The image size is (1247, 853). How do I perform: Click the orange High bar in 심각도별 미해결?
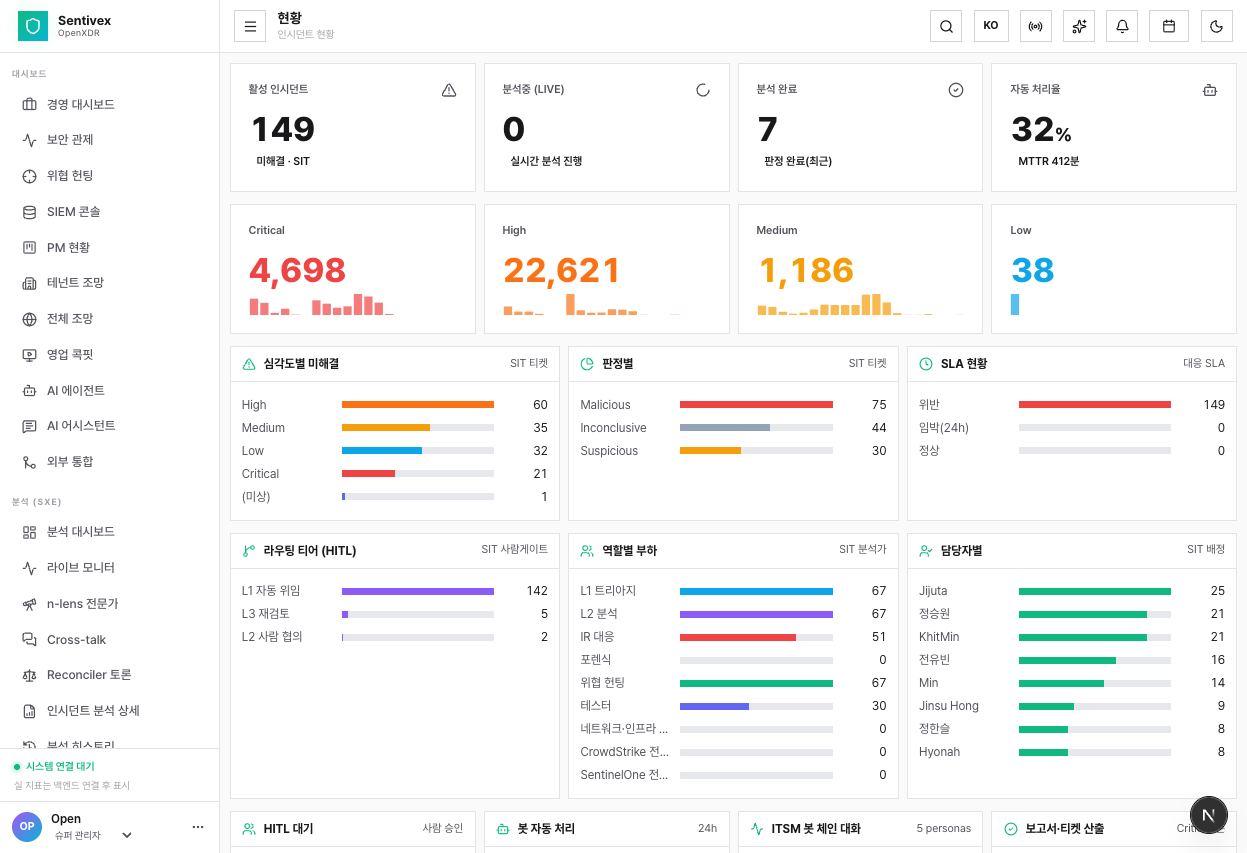(418, 405)
